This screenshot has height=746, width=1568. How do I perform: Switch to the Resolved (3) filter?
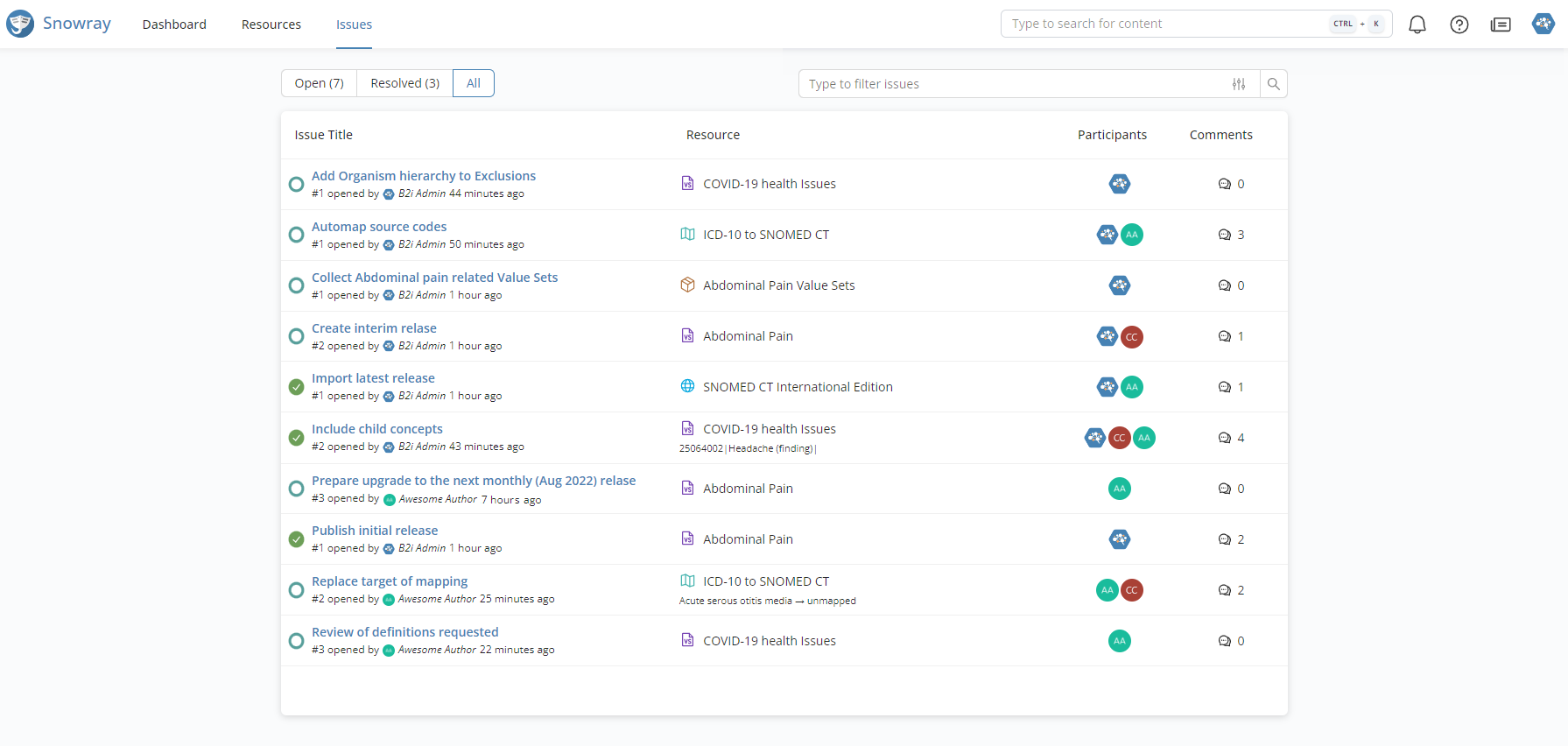point(404,83)
